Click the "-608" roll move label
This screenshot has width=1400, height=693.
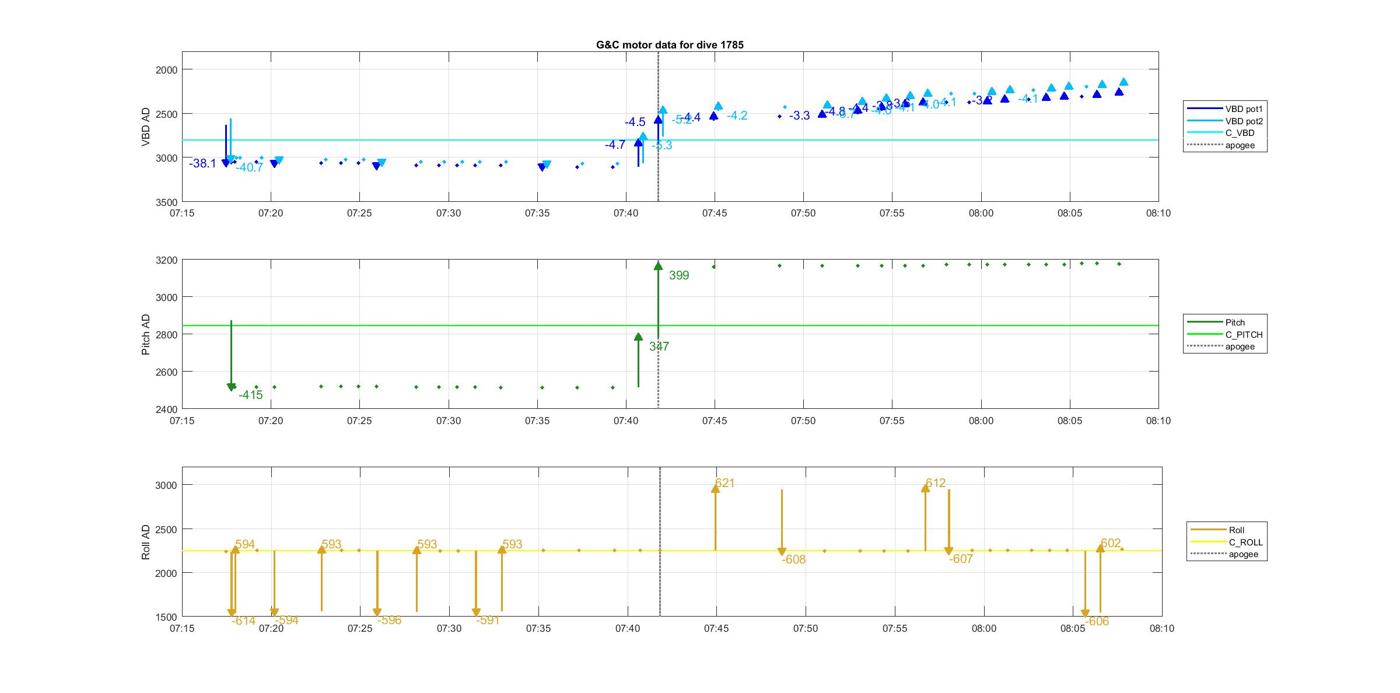point(794,560)
